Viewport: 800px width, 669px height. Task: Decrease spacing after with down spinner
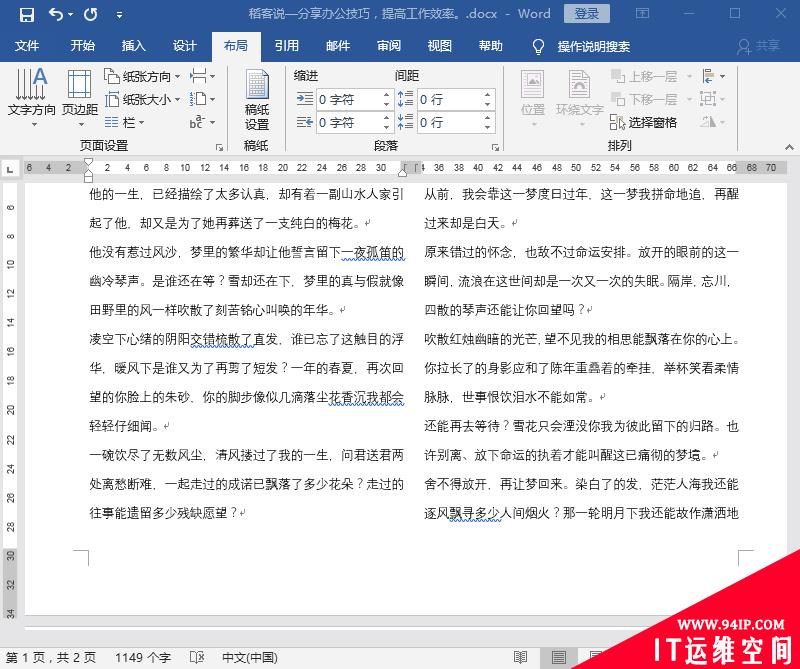488,127
